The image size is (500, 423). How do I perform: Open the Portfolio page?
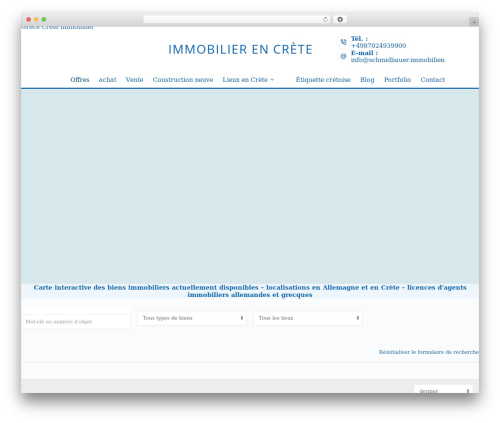click(x=397, y=80)
